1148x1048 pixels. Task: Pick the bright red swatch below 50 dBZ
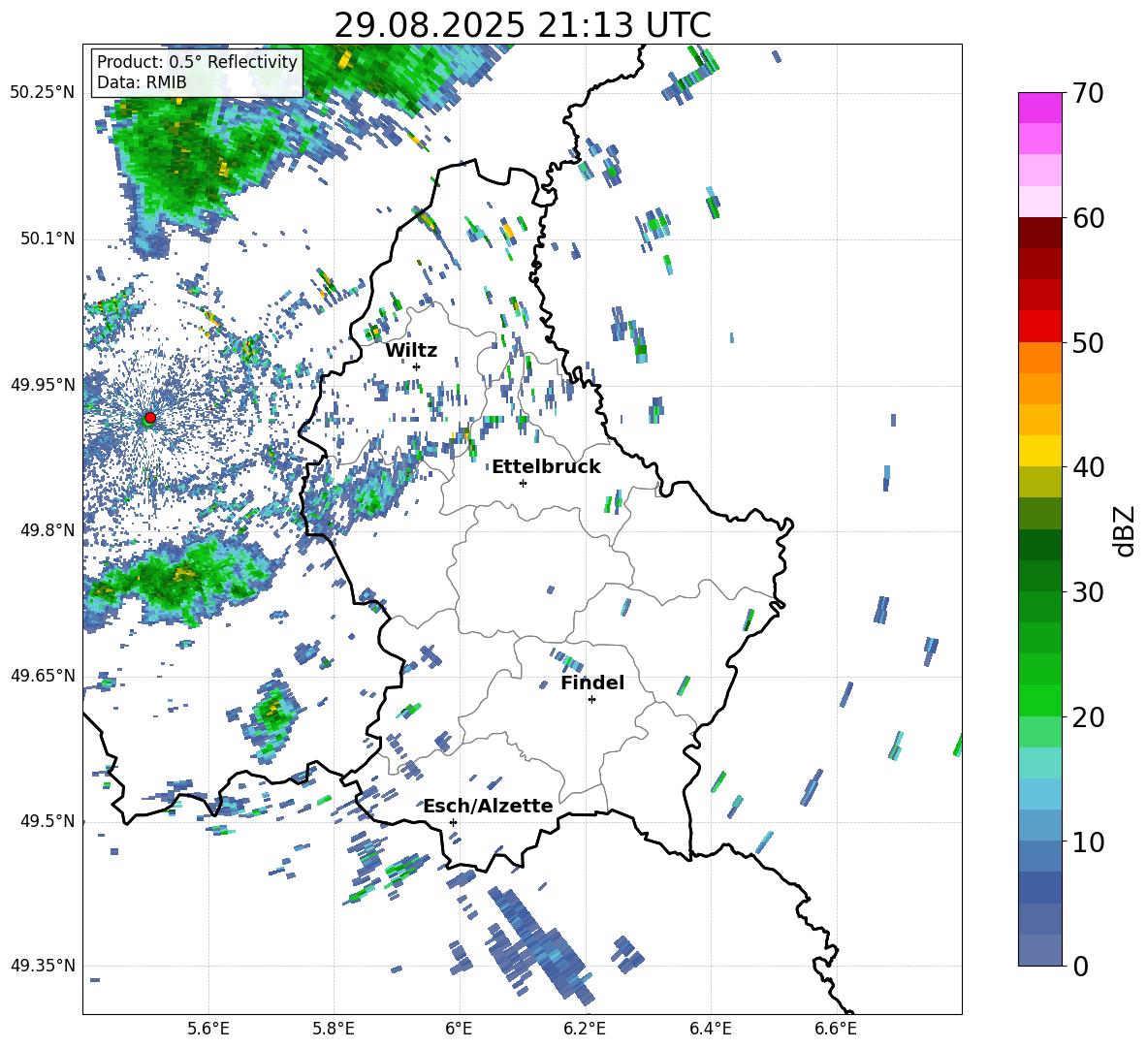pos(1039,327)
